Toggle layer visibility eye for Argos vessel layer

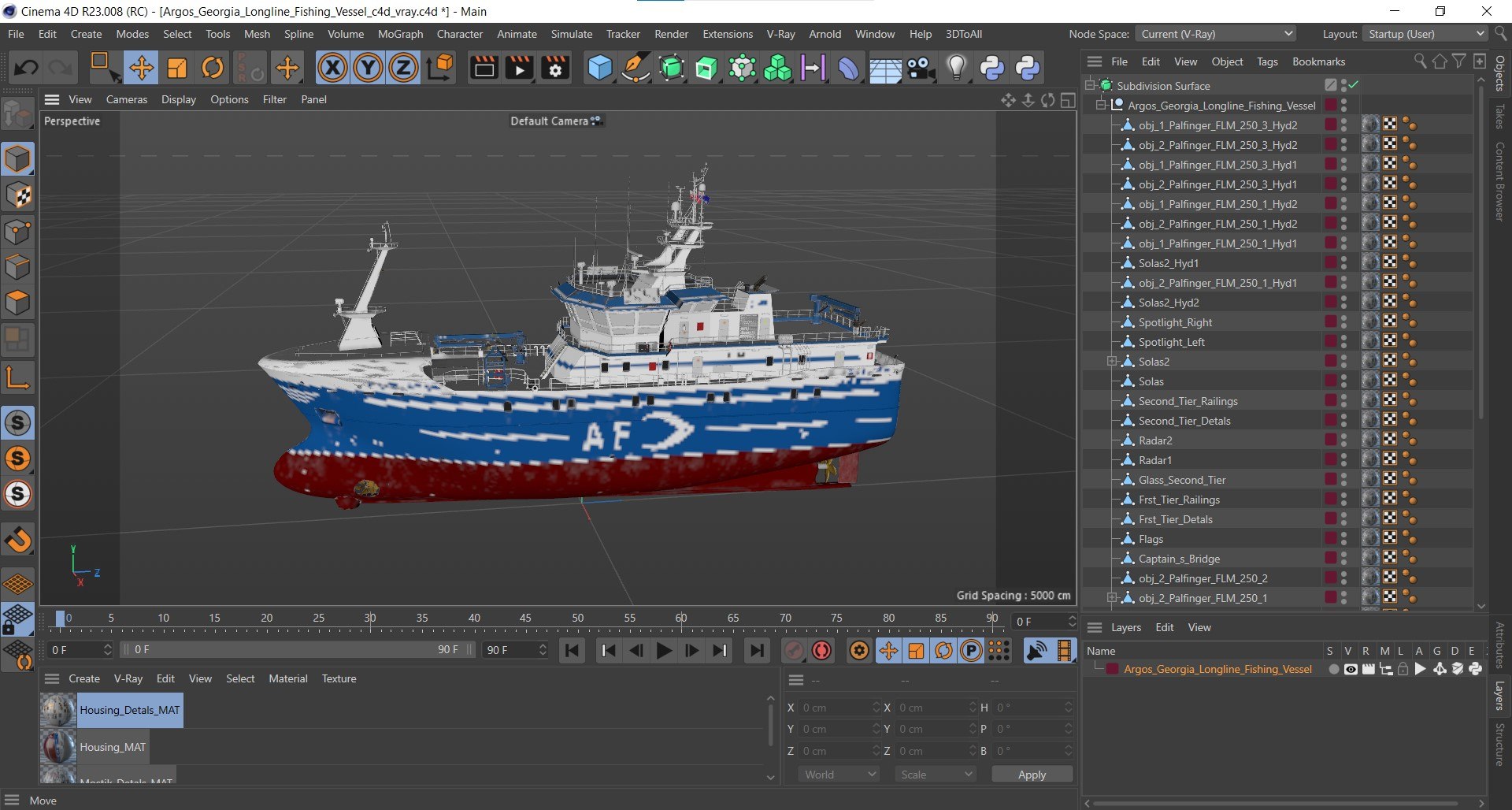pos(1351,669)
